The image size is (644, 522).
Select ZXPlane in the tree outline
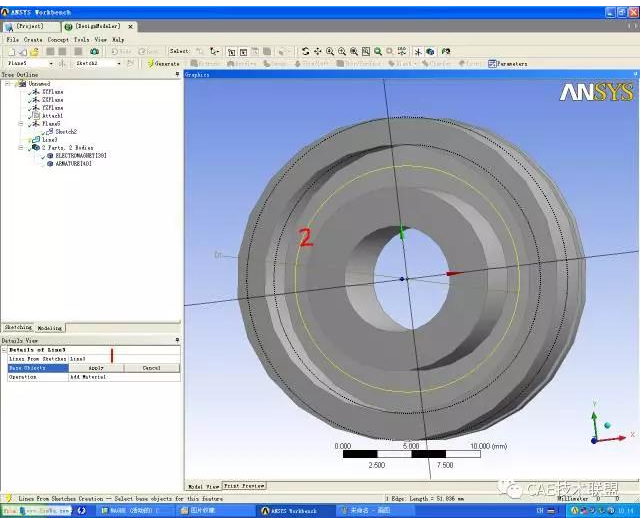tap(52, 99)
